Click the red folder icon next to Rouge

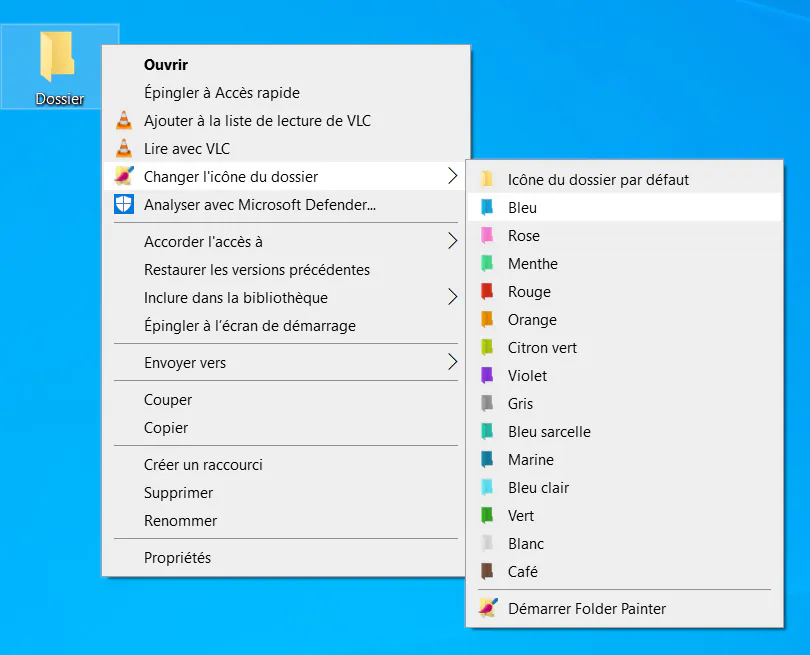click(x=487, y=291)
